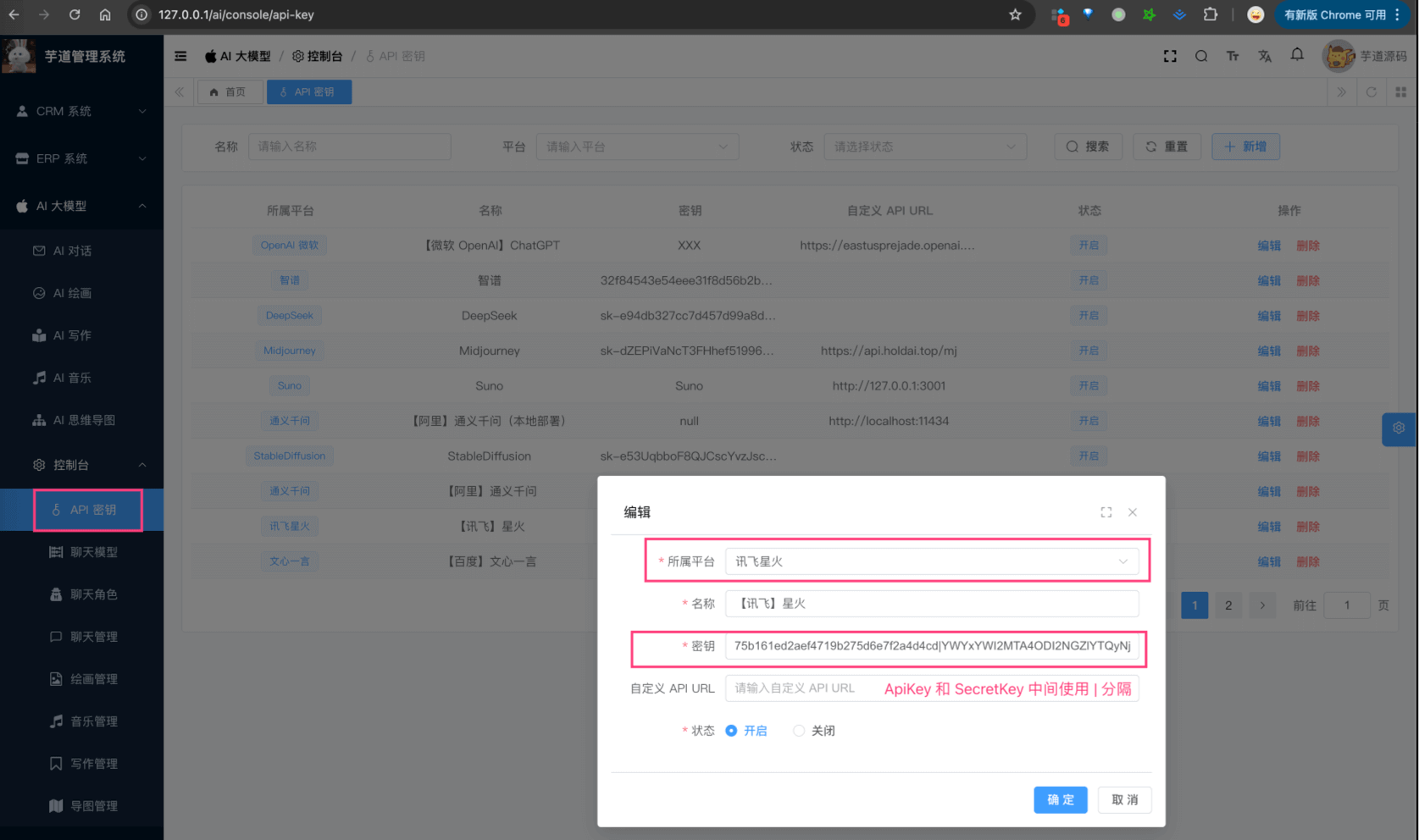Open the 所属平台 dropdown in edit dialog
Screen dimensions: 1419x840
(x=932, y=561)
